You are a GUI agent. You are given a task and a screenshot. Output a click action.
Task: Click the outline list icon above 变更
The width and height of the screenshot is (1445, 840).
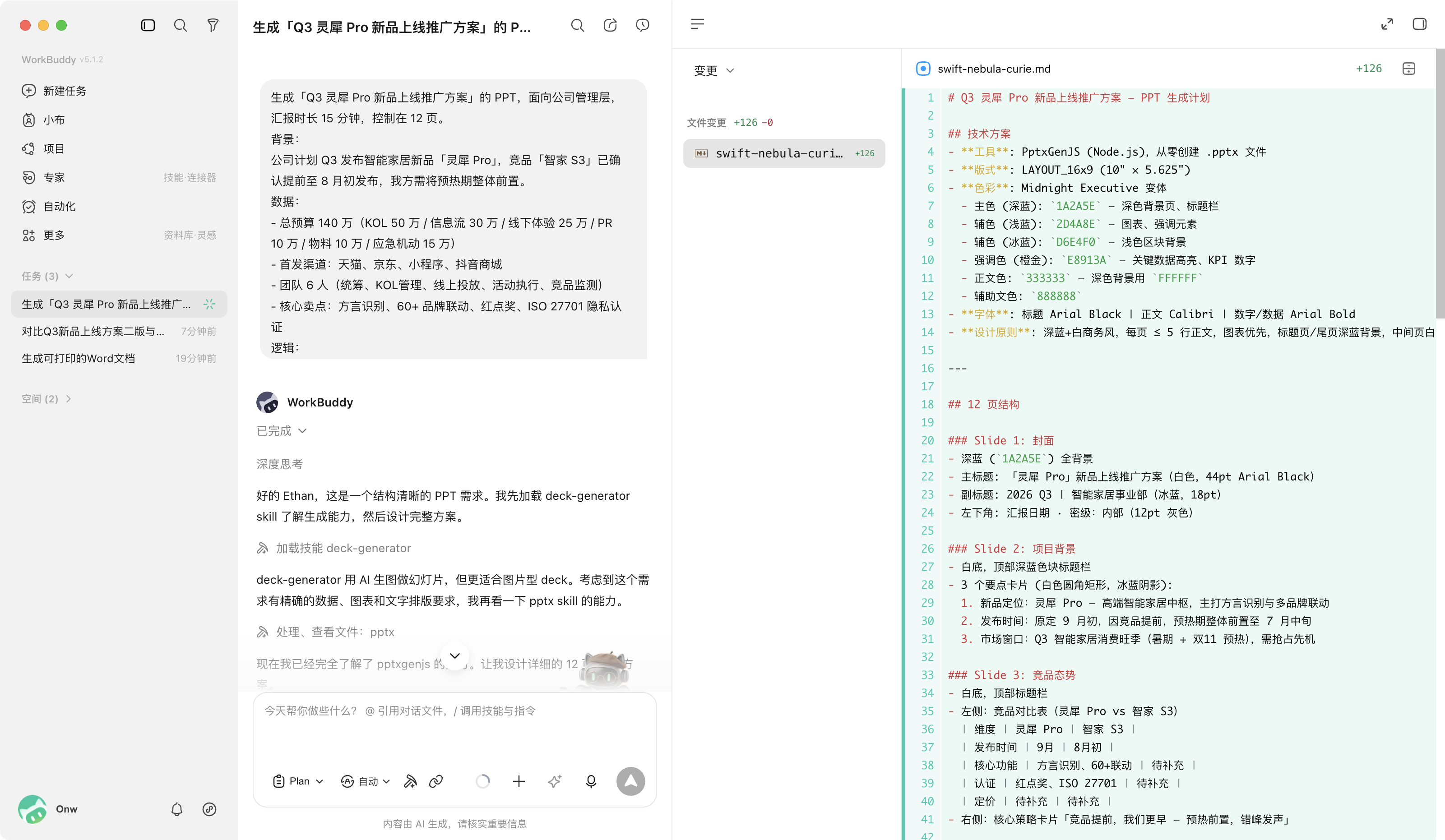(x=697, y=24)
